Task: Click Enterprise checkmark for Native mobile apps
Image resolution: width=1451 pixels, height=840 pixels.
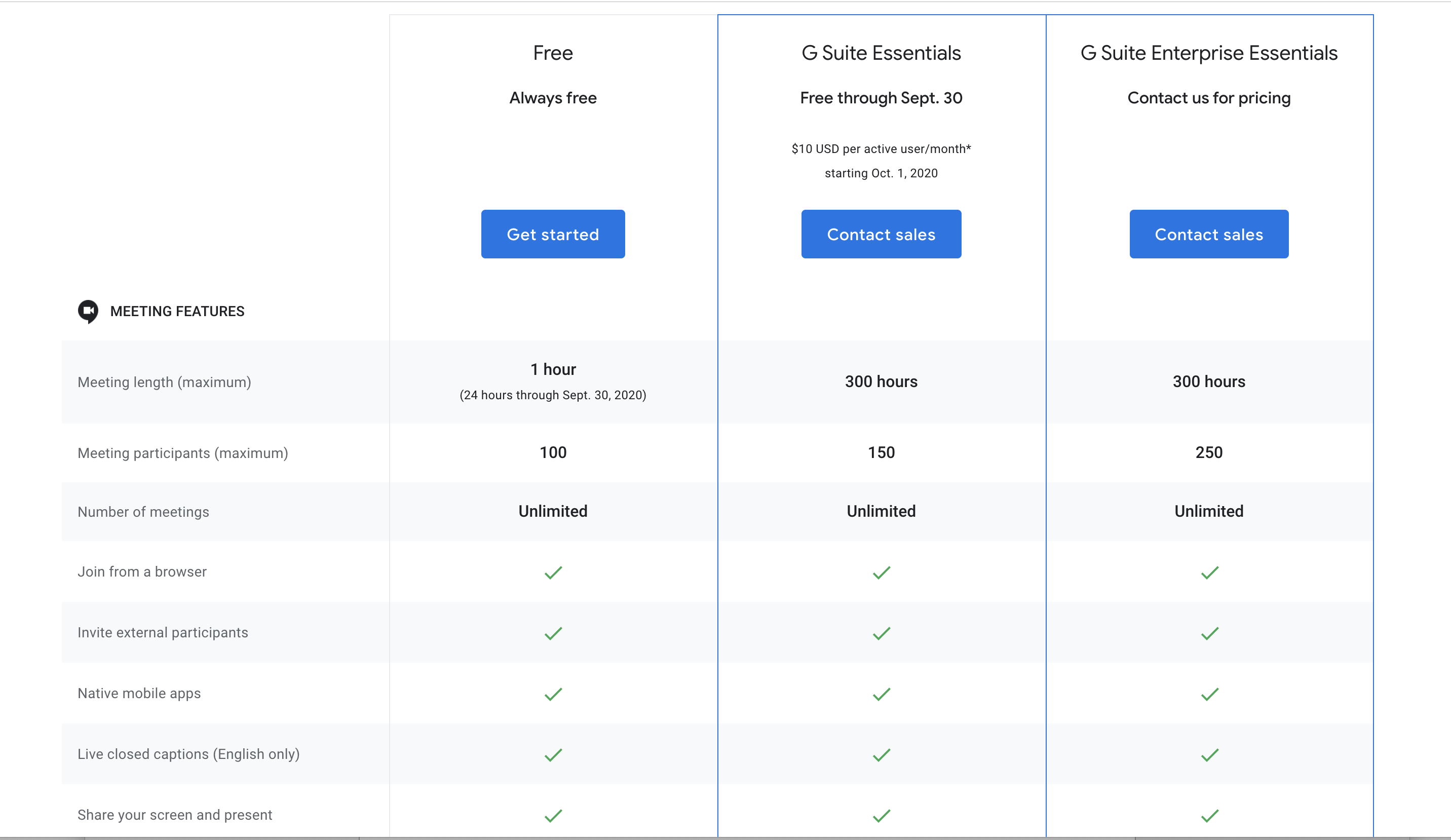Action: coord(1209,694)
